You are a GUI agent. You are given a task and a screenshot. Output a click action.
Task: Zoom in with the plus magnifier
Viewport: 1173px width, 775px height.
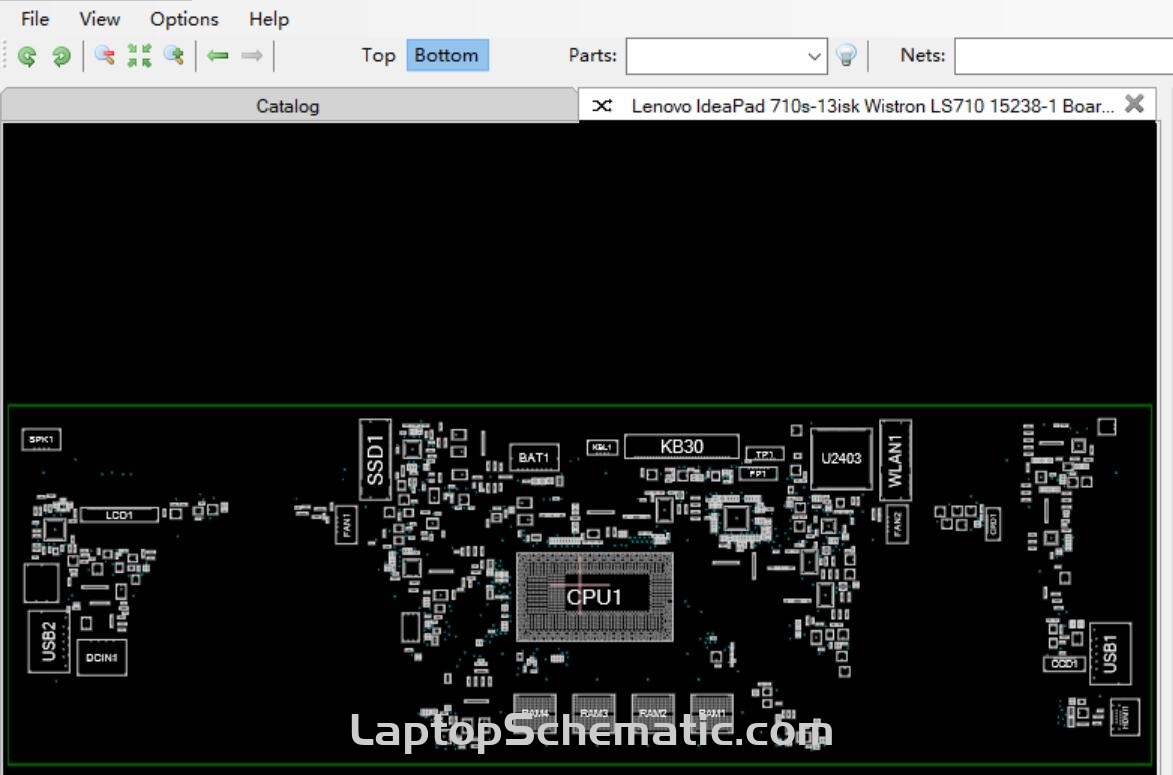(x=174, y=55)
